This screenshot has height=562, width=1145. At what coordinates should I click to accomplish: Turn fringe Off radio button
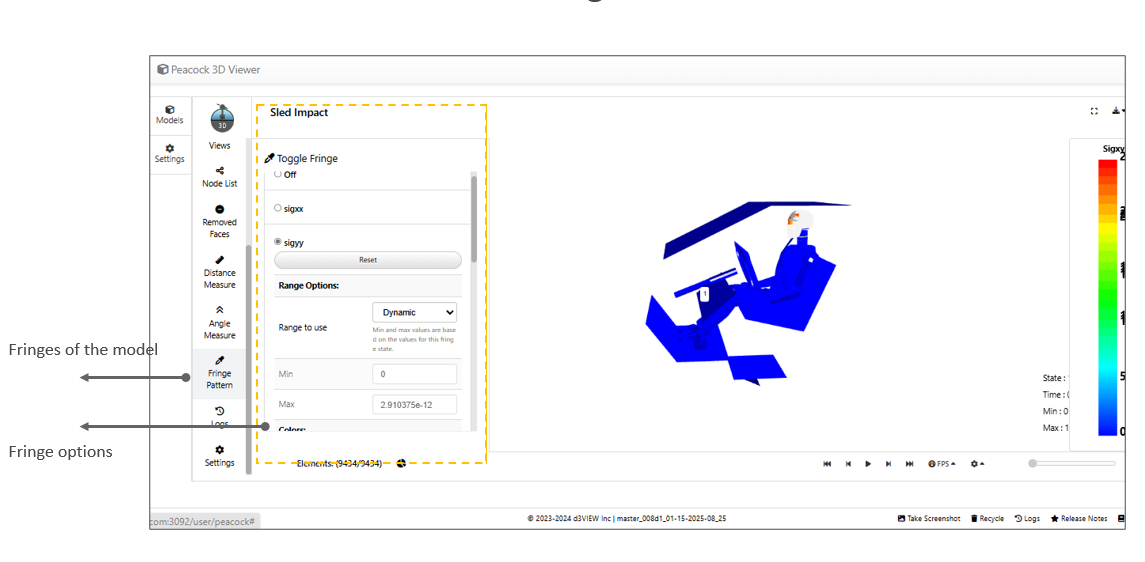click(277, 174)
